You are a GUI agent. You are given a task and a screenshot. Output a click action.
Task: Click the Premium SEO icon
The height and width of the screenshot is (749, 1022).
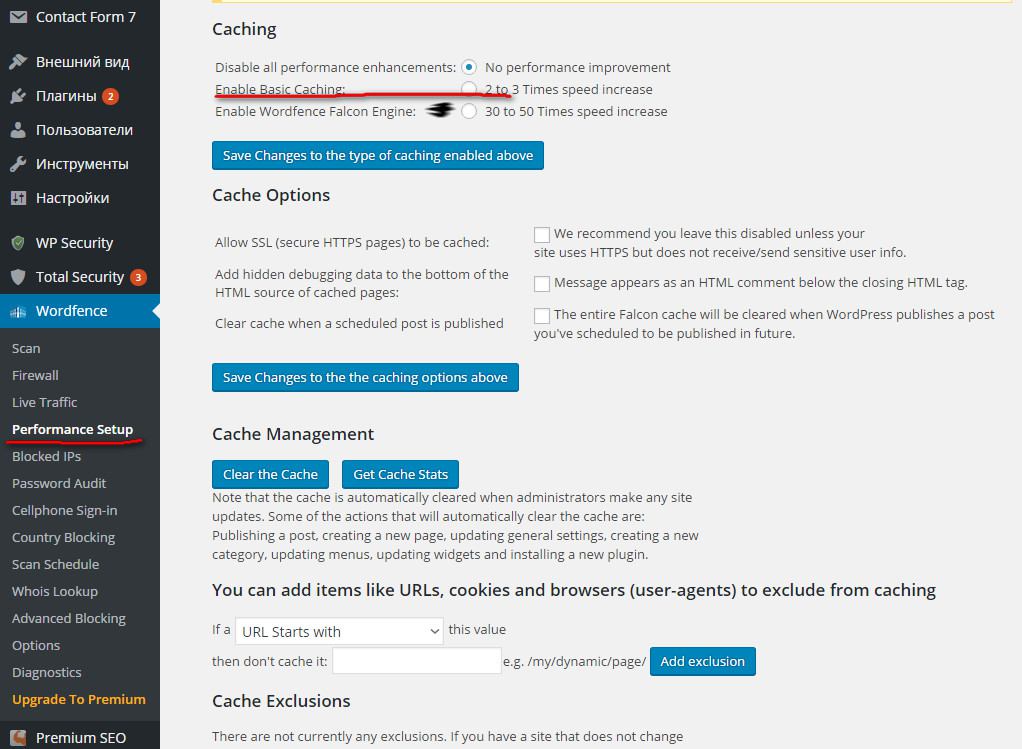[x=18, y=738]
